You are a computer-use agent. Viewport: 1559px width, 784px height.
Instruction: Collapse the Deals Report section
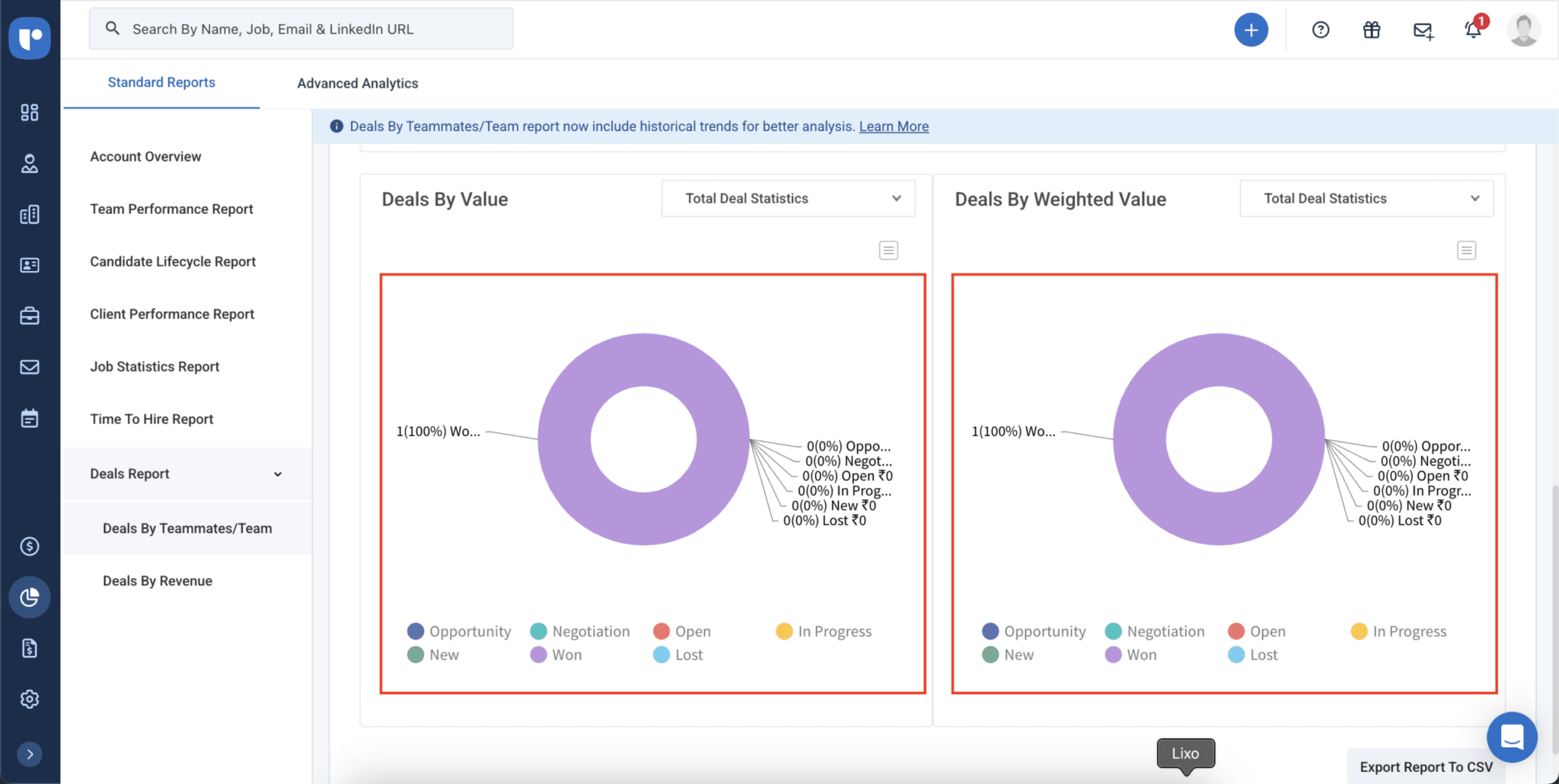pyautogui.click(x=278, y=473)
